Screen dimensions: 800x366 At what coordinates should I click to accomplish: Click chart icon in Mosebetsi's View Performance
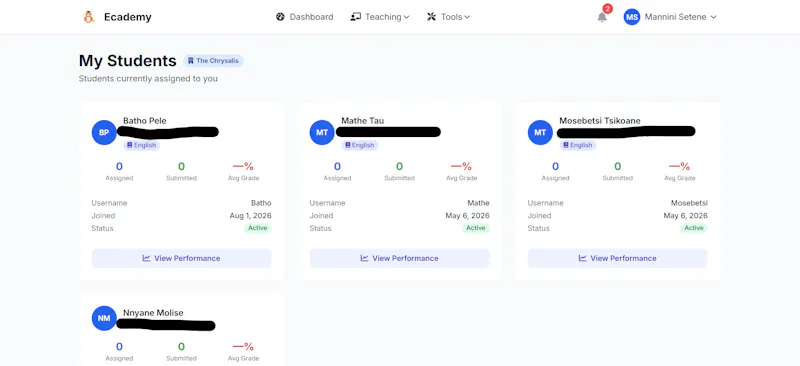pyautogui.click(x=583, y=258)
